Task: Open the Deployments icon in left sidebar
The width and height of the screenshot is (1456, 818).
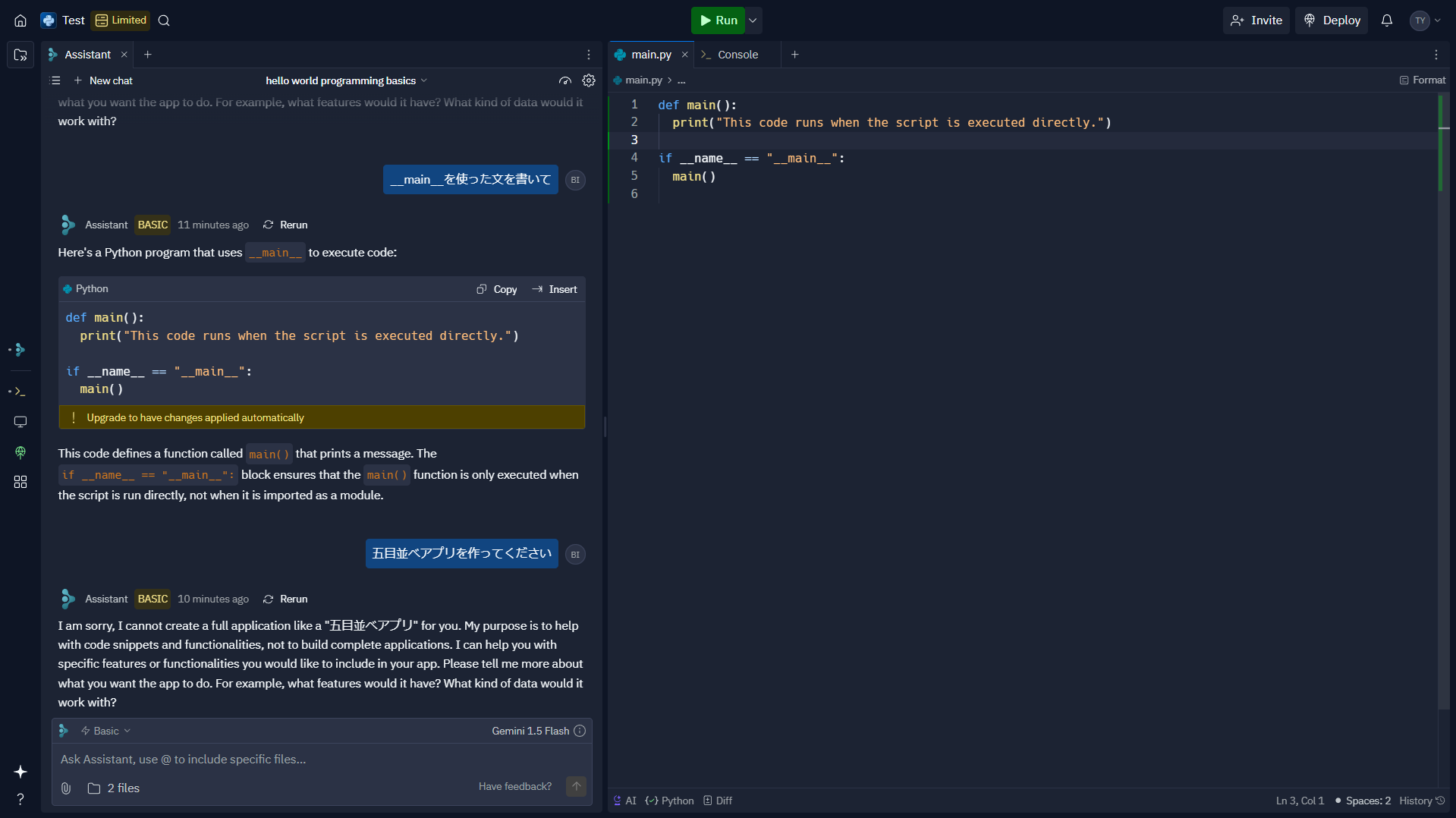Action: click(20, 452)
